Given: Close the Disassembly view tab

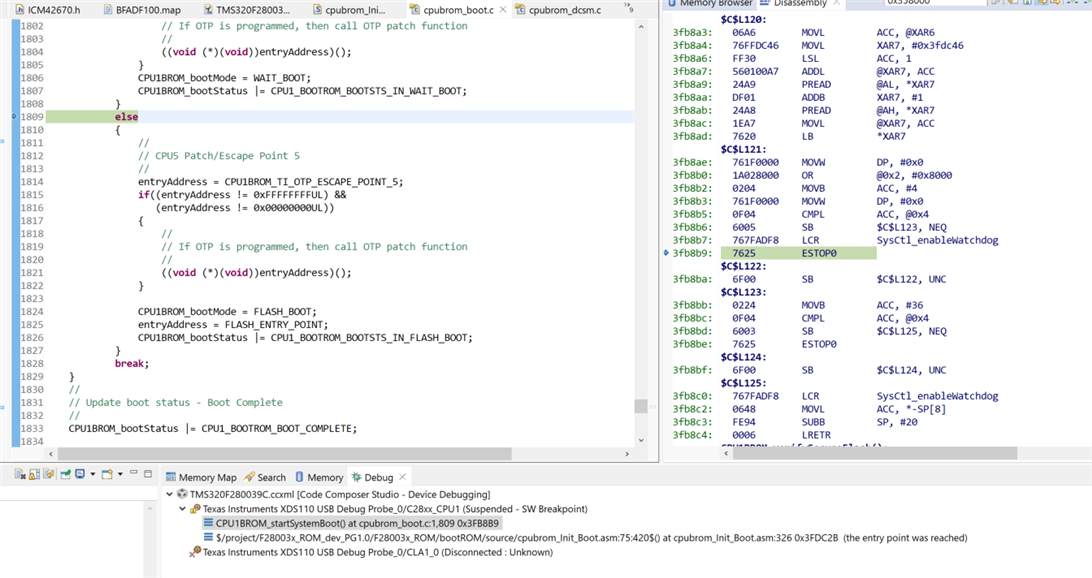Looking at the screenshot, I should 836,3.
